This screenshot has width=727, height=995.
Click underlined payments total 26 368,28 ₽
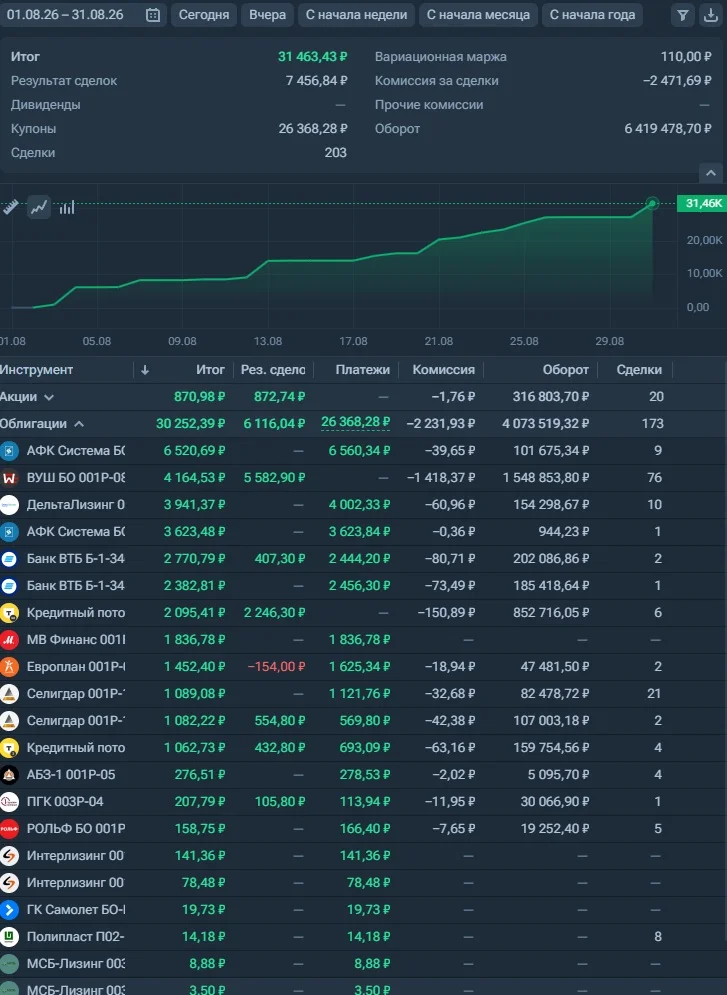(355, 423)
